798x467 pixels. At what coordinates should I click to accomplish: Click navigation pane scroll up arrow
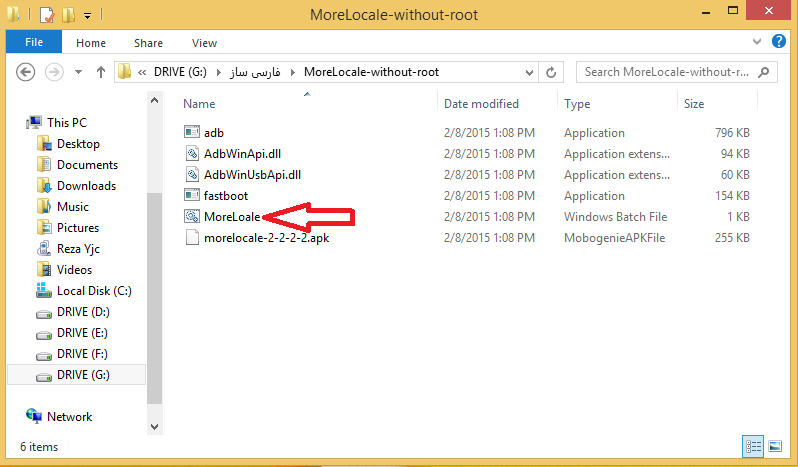[x=155, y=100]
